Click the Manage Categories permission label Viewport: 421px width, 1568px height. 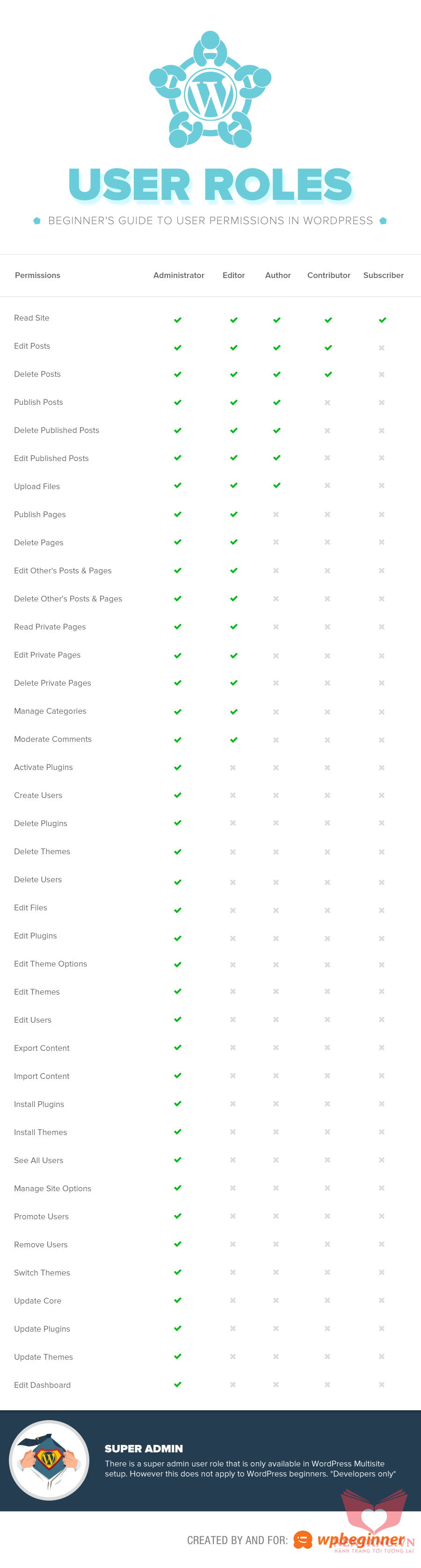[50, 711]
